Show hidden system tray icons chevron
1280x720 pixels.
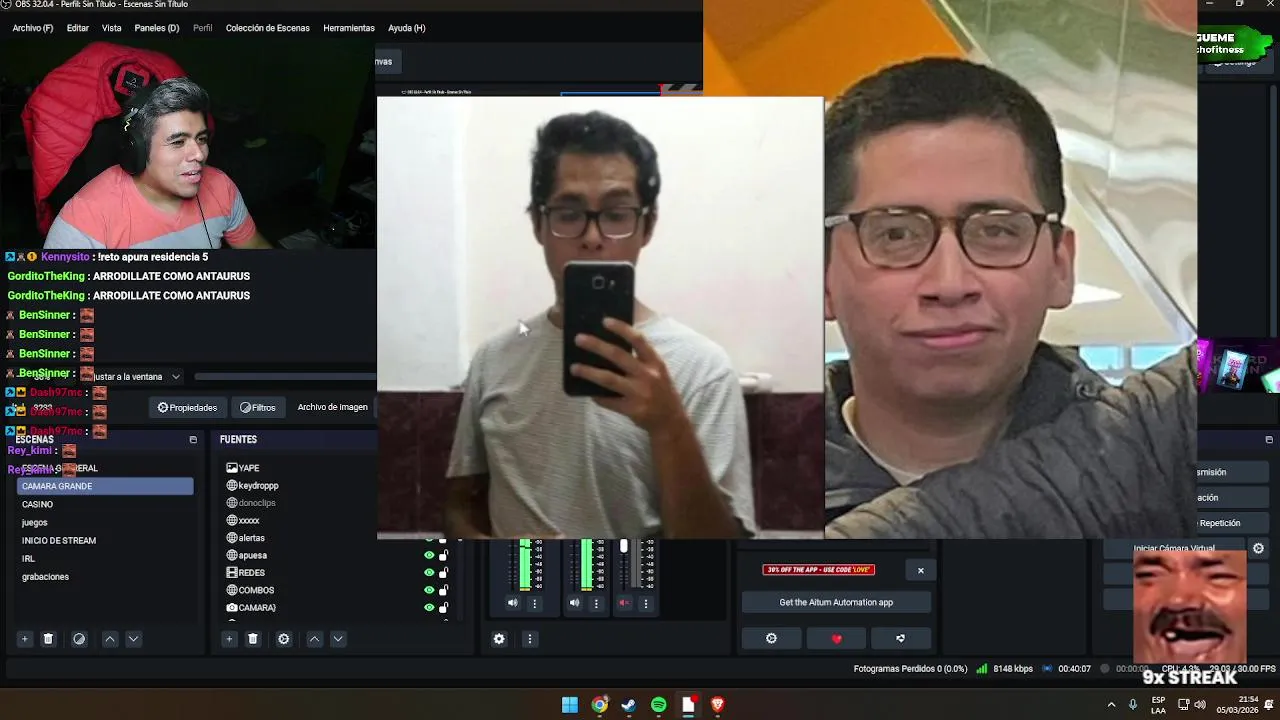point(1111,705)
